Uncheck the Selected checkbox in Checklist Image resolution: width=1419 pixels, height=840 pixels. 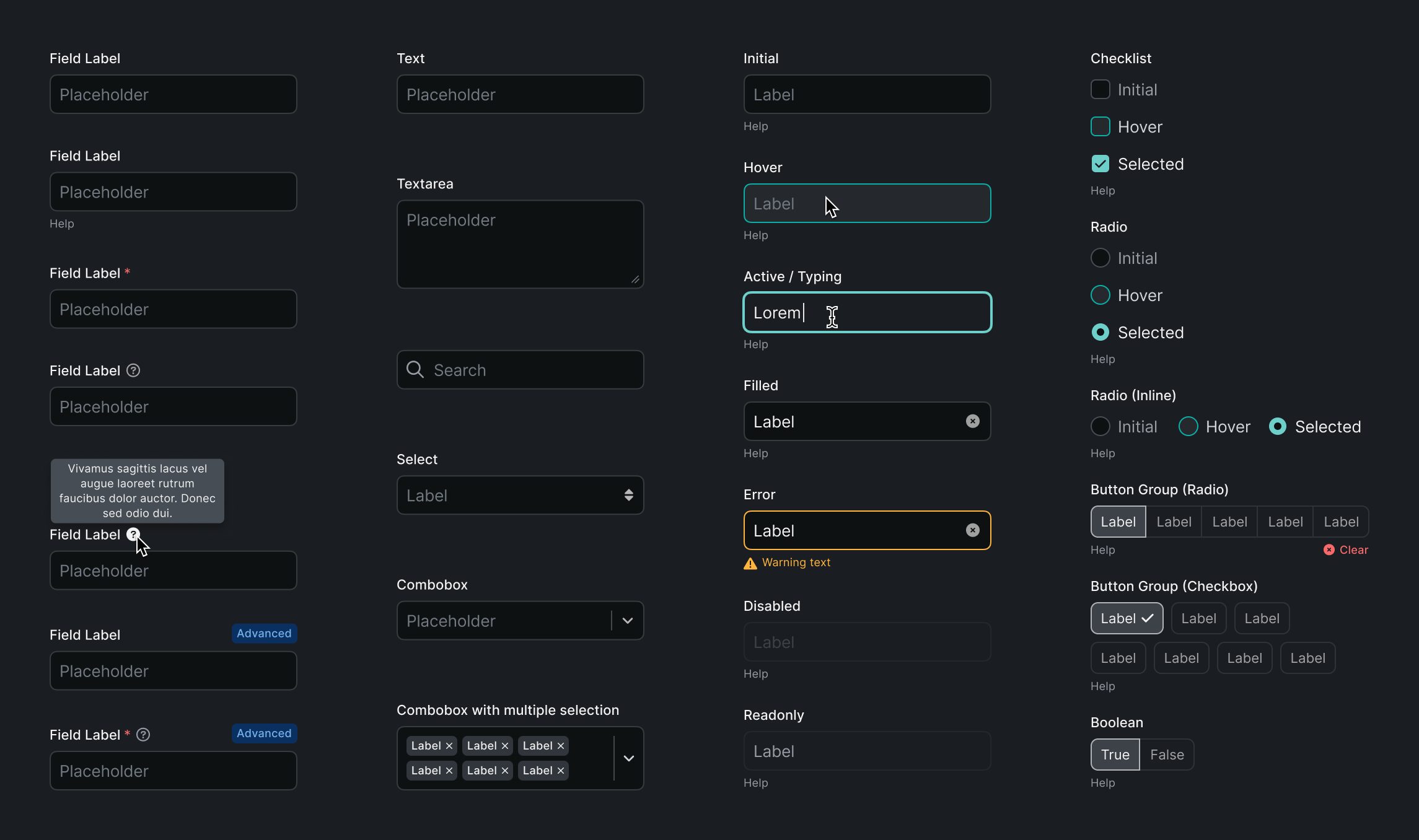point(1100,163)
